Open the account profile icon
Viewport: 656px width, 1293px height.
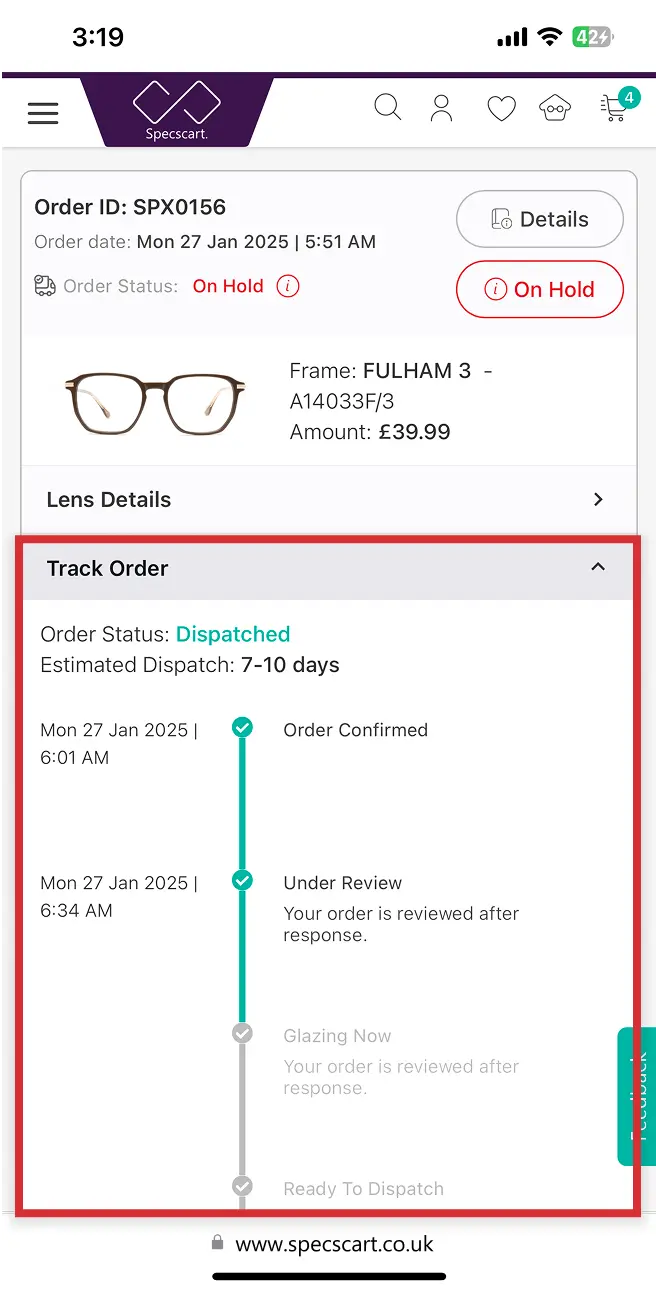pos(441,107)
